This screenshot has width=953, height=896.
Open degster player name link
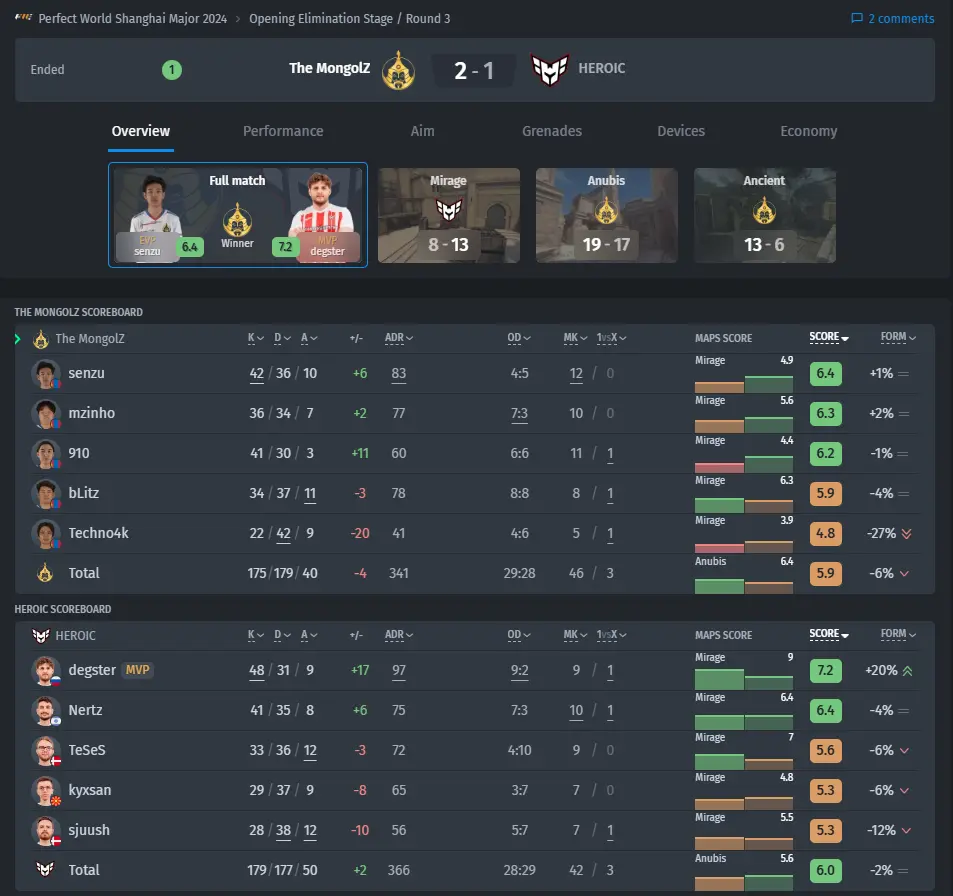pyautogui.click(x=92, y=670)
